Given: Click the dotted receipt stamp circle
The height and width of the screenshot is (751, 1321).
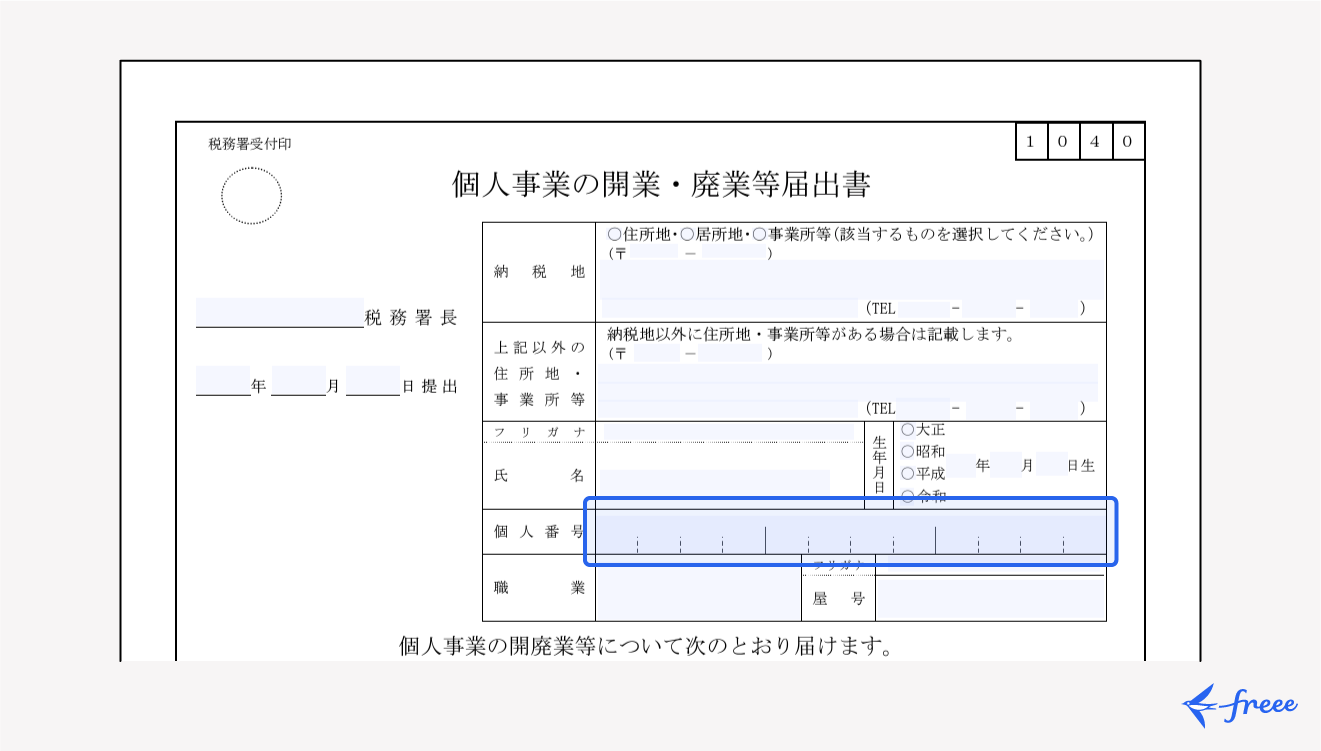Looking at the screenshot, I should point(251,196).
